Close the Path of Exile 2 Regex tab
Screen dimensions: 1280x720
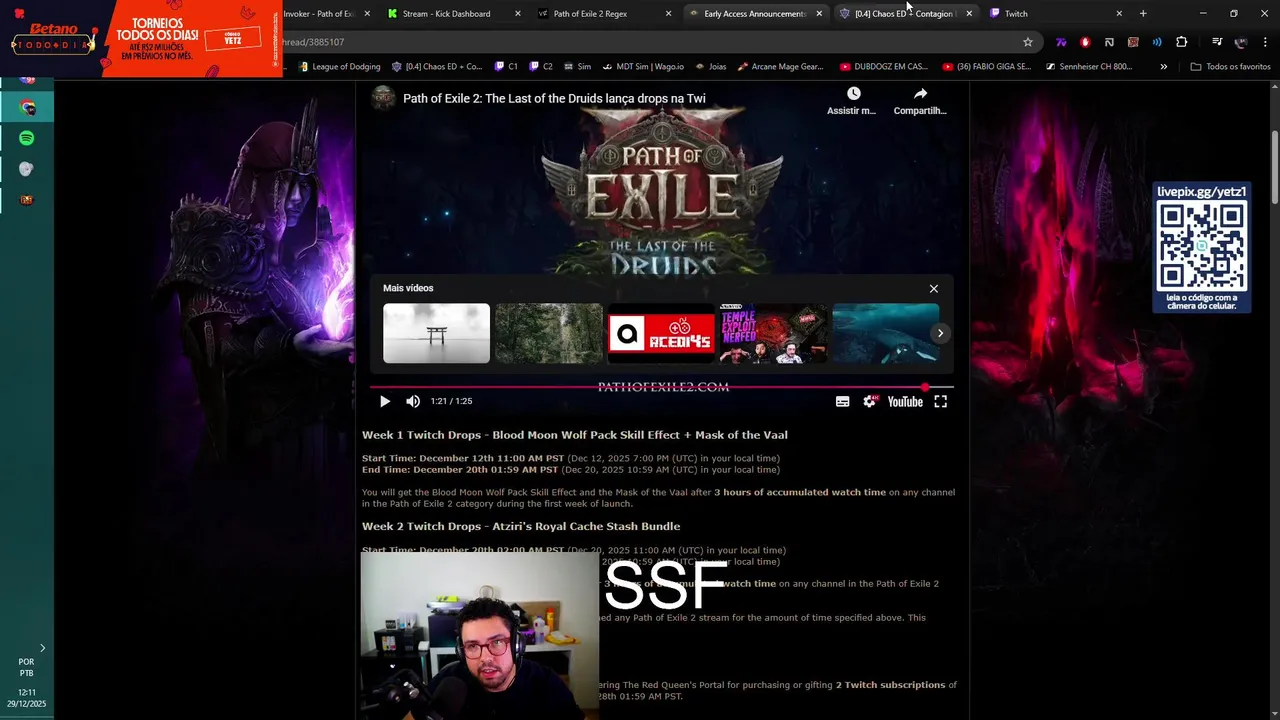pyautogui.click(x=668, y=14)
